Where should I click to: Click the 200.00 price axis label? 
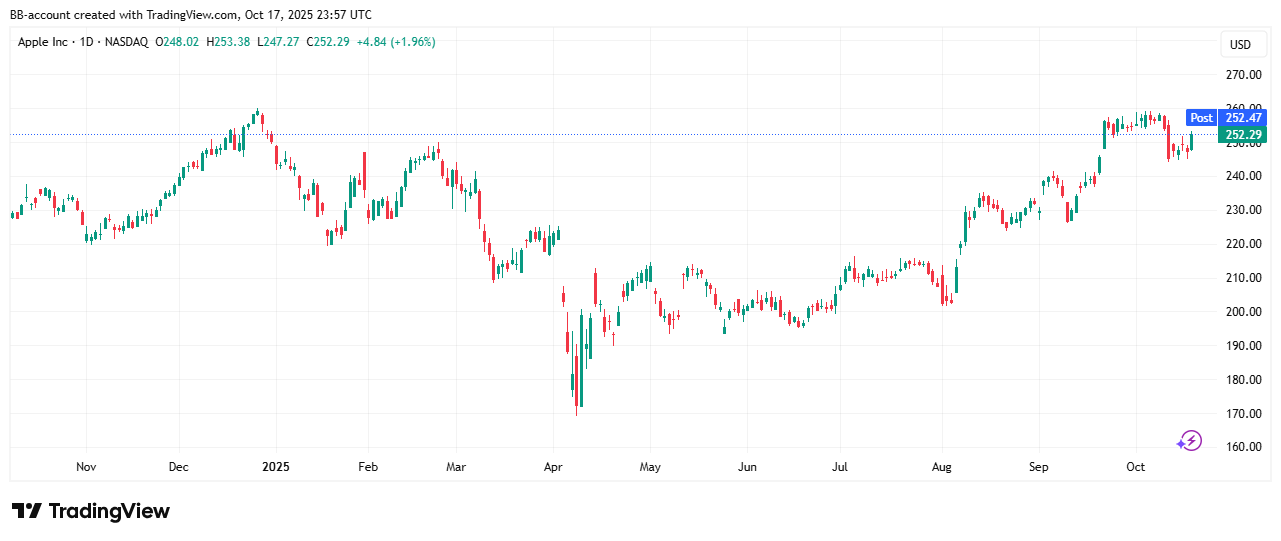point(1244,312)
